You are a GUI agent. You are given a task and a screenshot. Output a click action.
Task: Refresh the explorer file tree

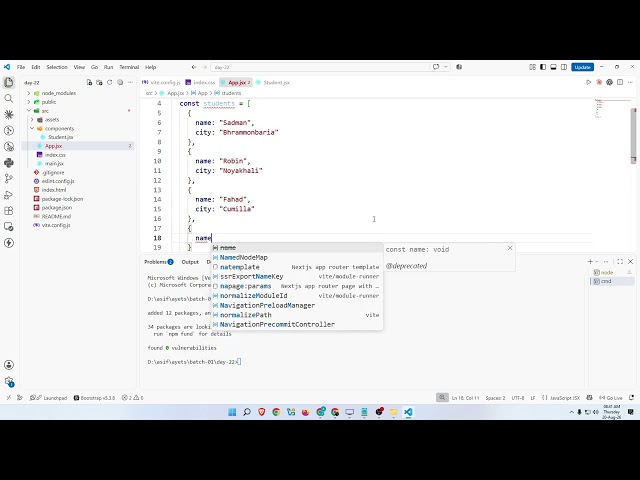109,82
